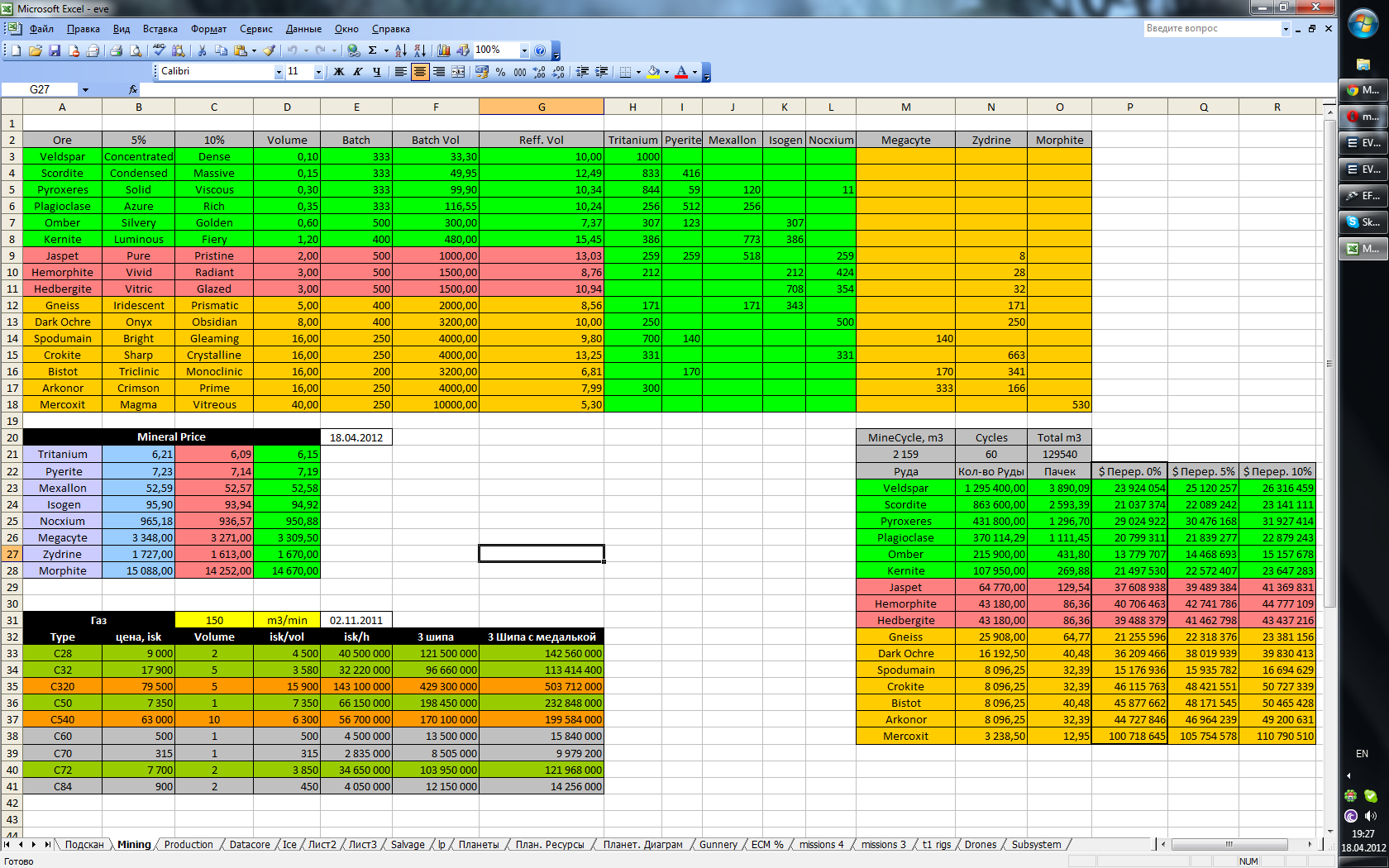Click the vertical scrollbar thumb

[x=1329, y=364]
